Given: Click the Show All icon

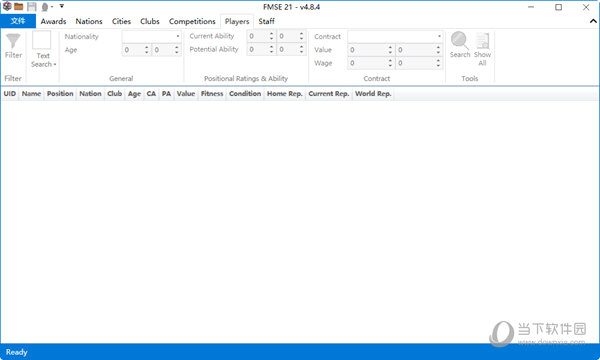Looking at the screenshot, I should tap(482, 41).
